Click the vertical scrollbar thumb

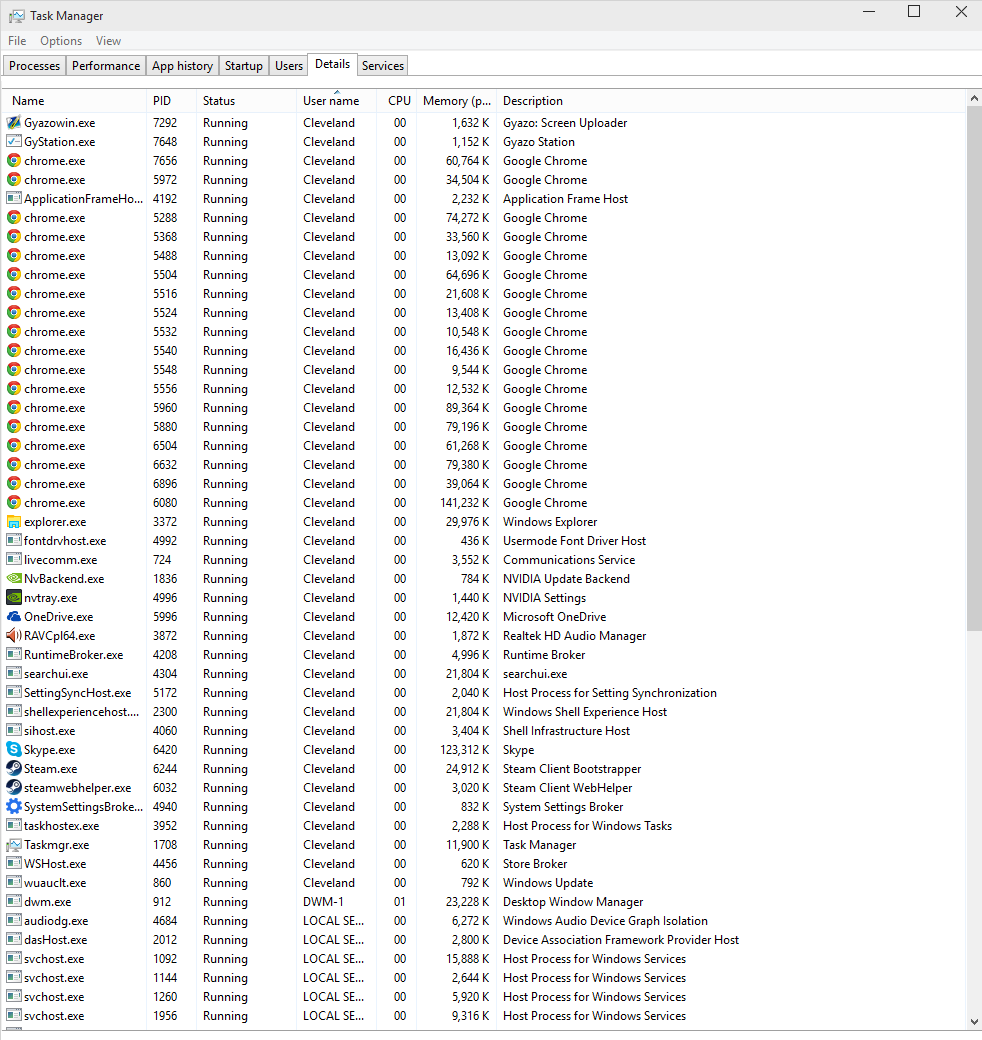pos(974,368)
